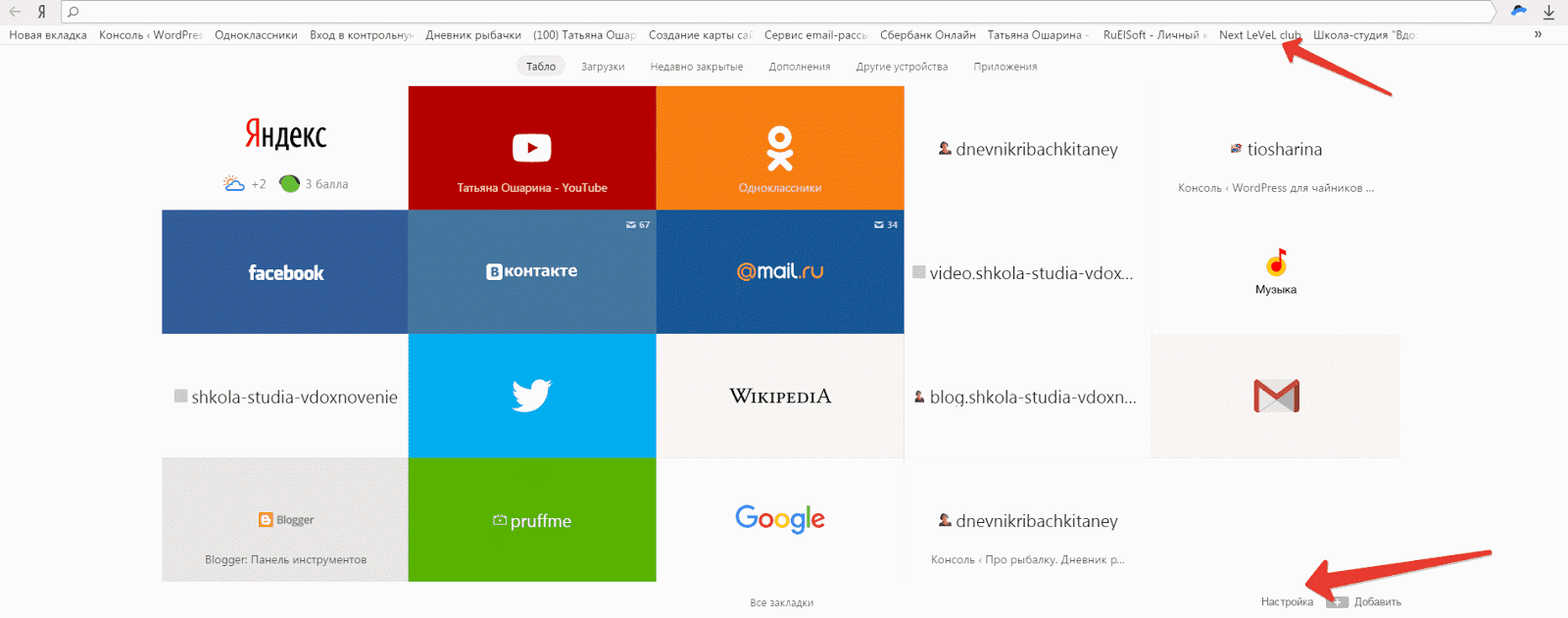Switch to the 'Другие устройства' tab
The image size is (1568, 618).
click(902, 67)
